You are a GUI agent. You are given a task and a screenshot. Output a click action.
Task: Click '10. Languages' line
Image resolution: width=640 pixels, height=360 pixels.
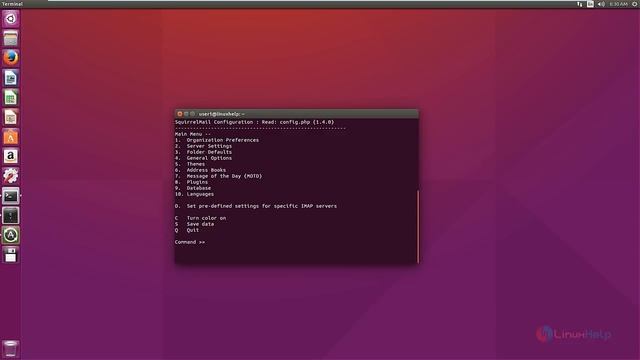pos(194,194)
